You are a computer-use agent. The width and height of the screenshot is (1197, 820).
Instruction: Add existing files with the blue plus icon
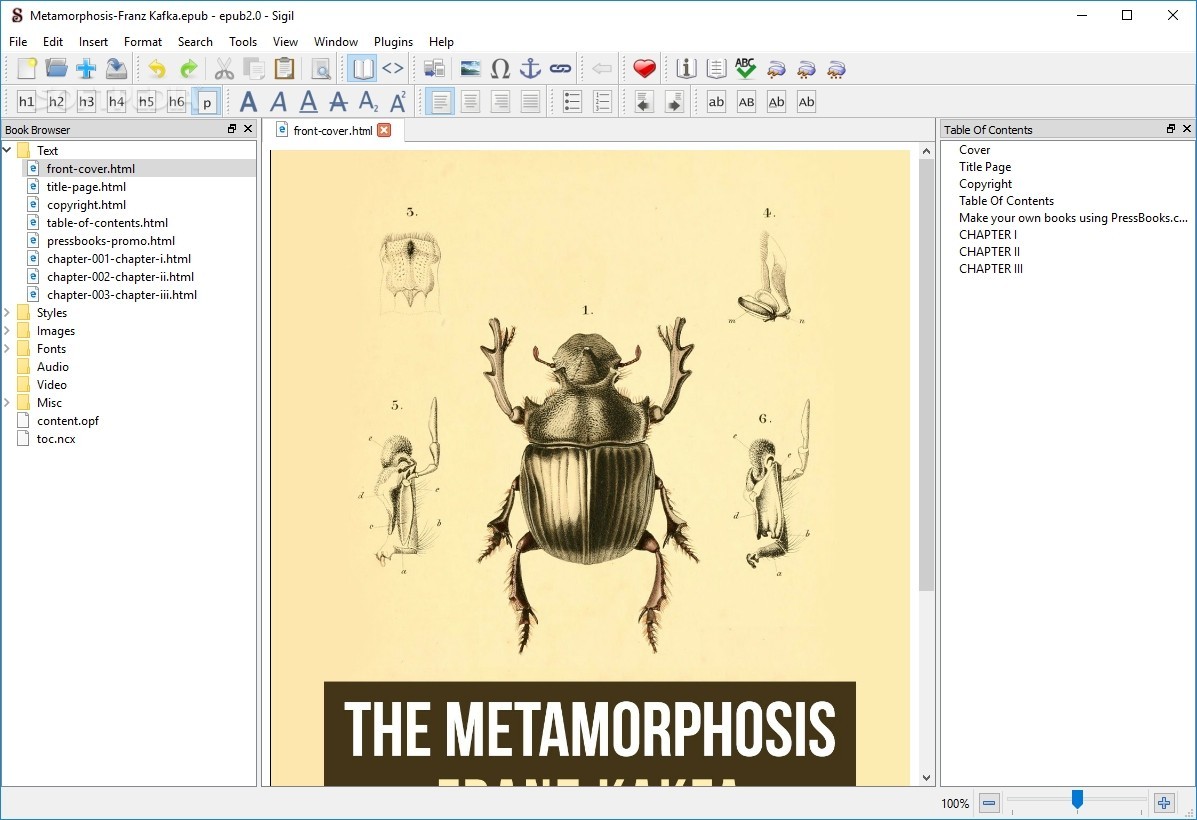coord(86,69)
